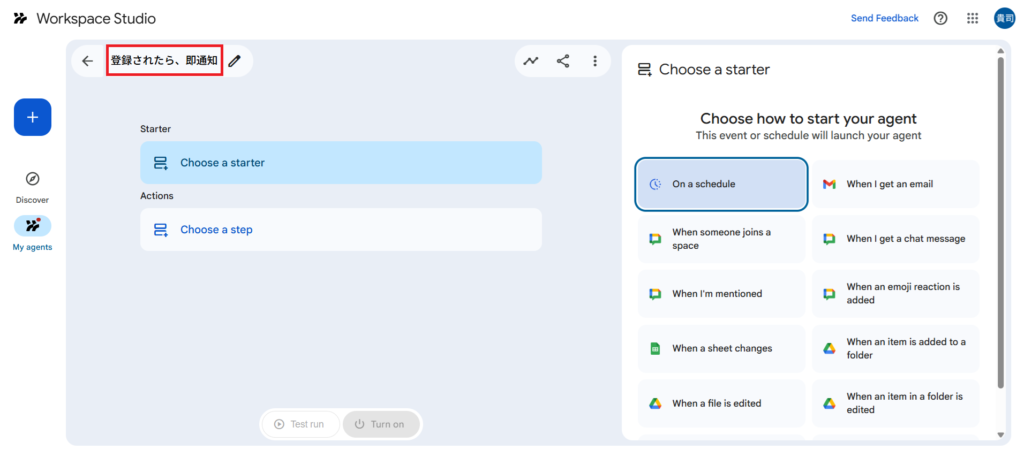Pick the When a sheet changes starter
Image resolution: width=1024 pixels, height=458 pixels.
pyautogui.click(x=721, y=348)
